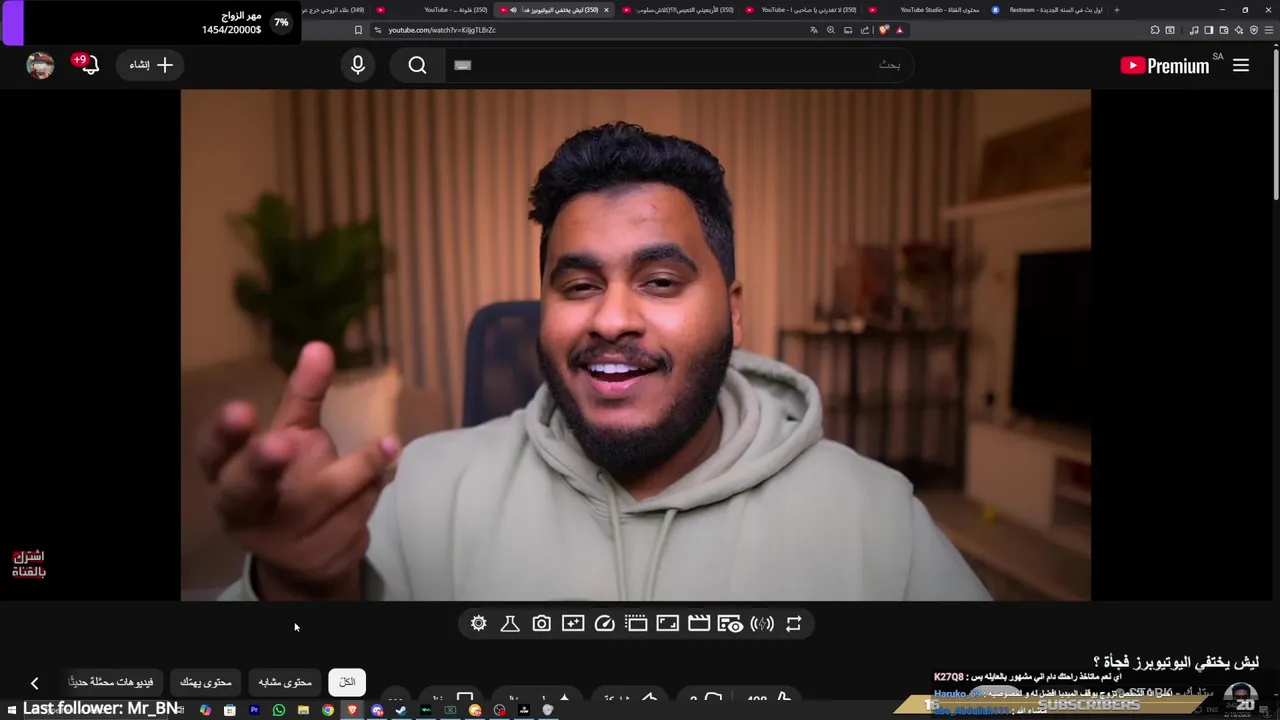This screenshot has height=720, width=1280.
Task: Open YouTube Premium home logo
Action: point(1165,65)
